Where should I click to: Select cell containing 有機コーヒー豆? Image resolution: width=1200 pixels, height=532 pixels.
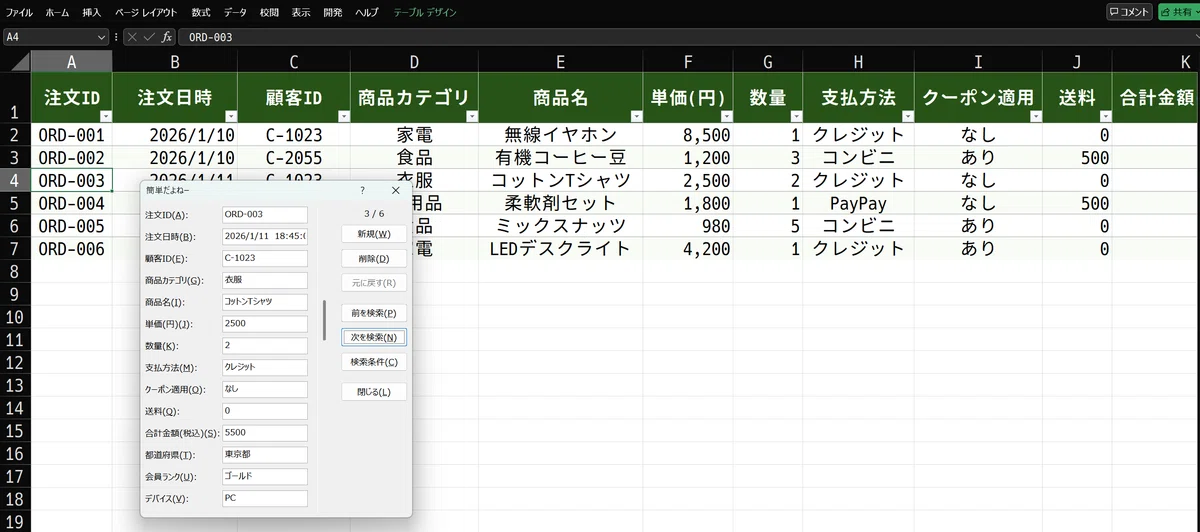pyautogui.click(x=560, y=157)
